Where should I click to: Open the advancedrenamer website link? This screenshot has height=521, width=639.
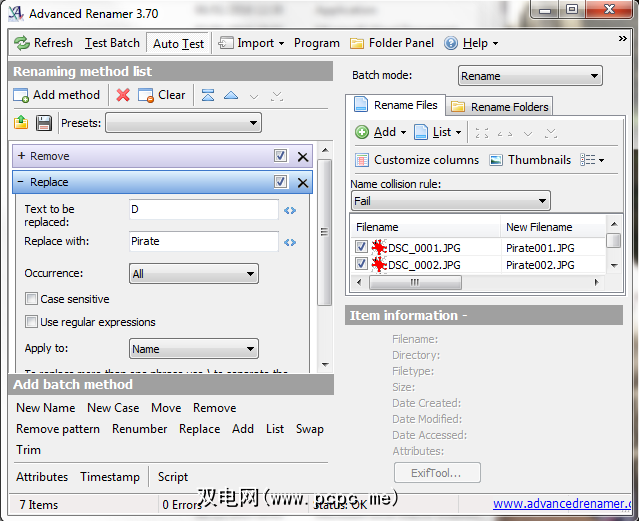click(562, 504)
